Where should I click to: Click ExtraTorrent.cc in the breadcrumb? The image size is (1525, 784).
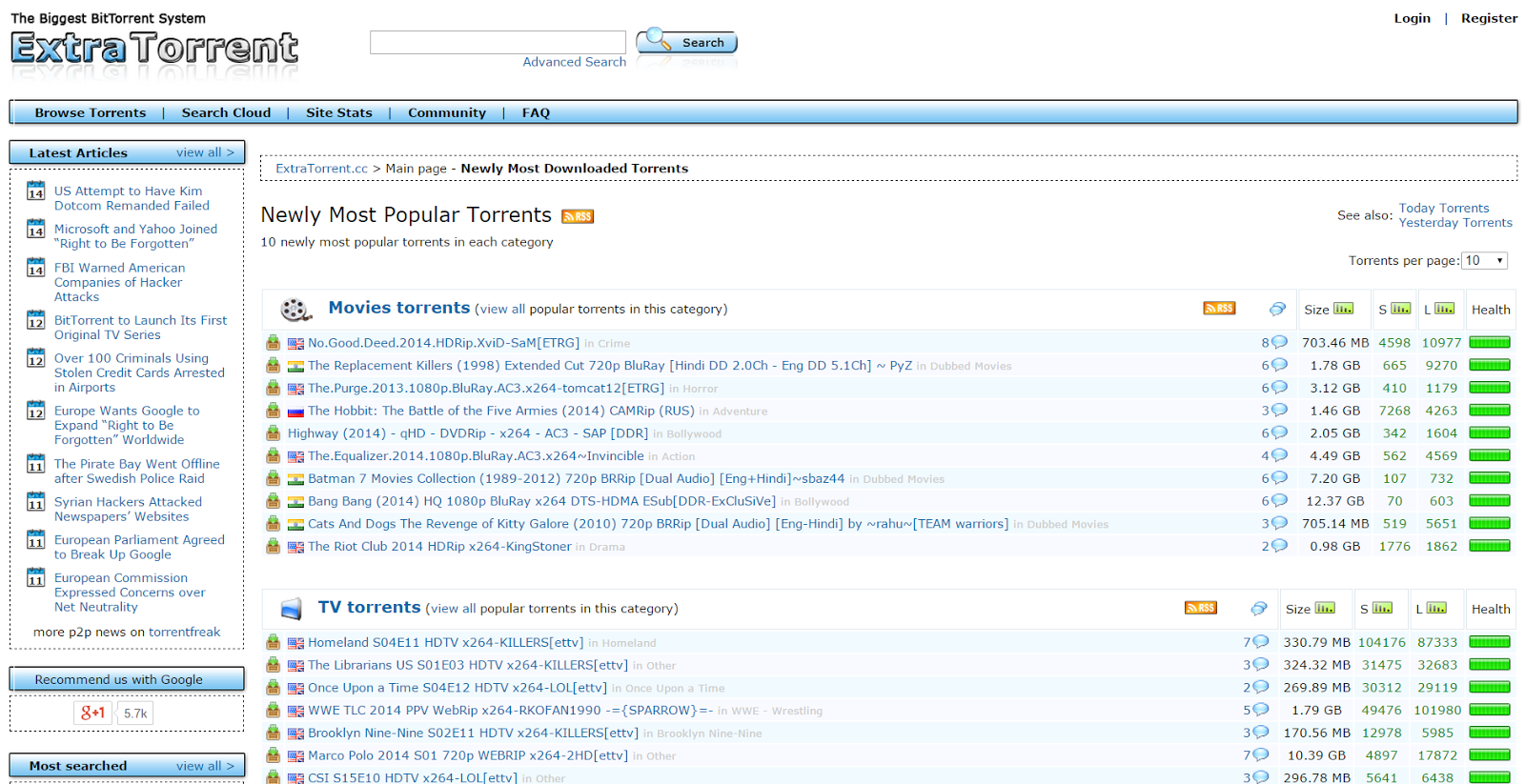(x=321, y=169)
